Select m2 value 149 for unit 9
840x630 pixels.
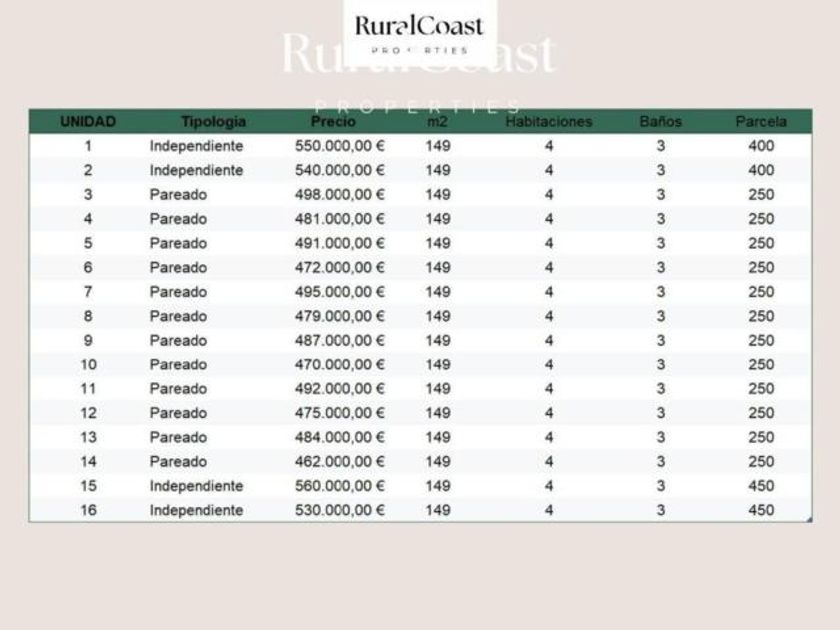438,340
